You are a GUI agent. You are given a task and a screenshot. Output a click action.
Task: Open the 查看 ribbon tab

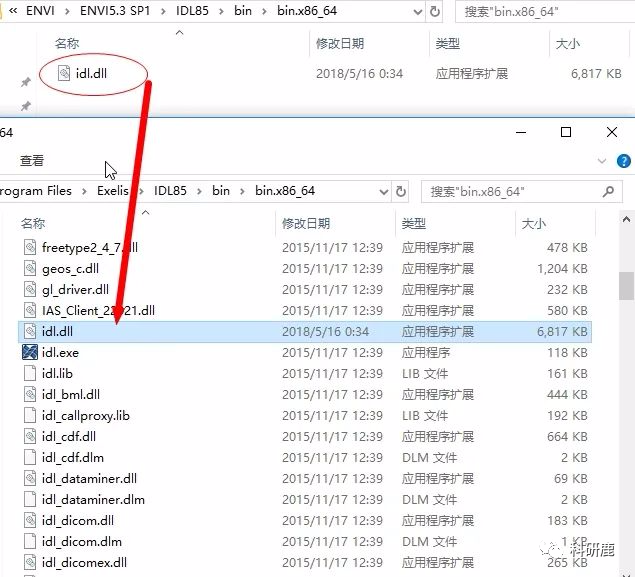(x=32, y=161)
